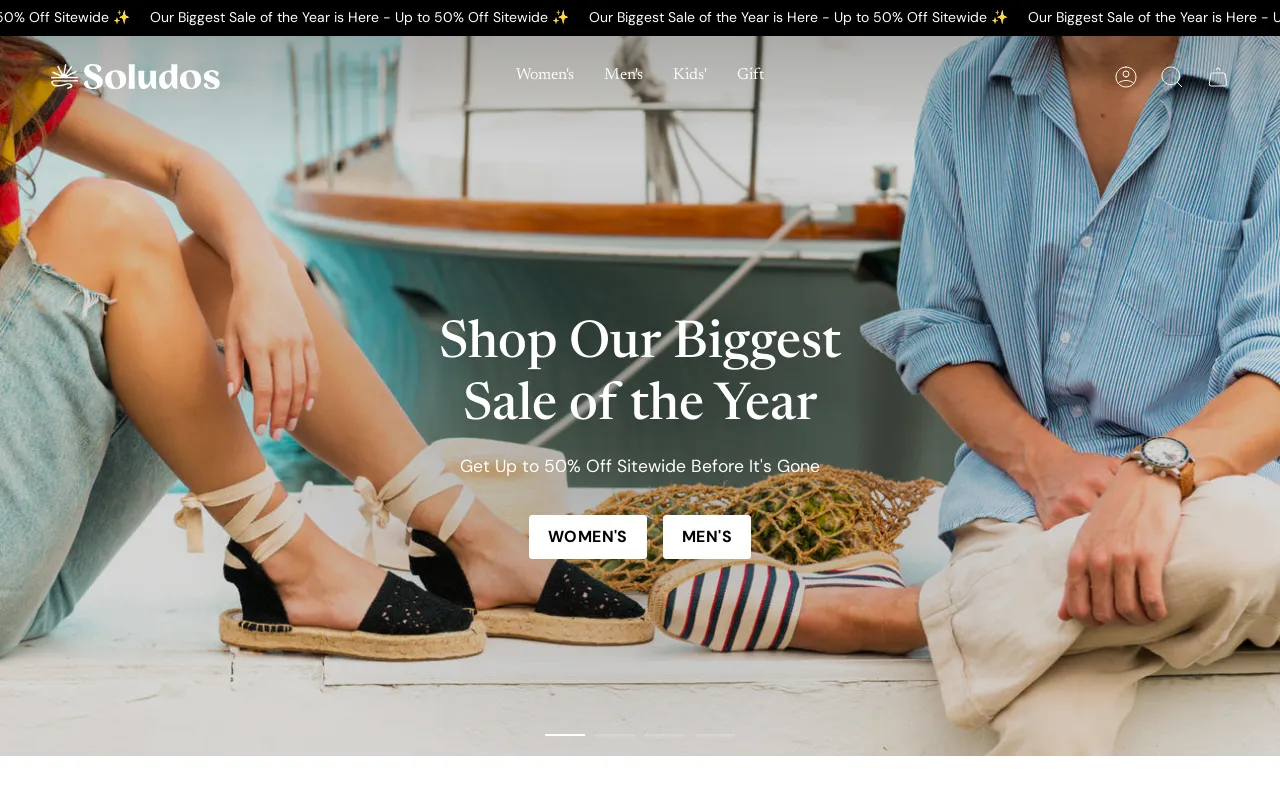This screenshot has width=1280, height=800.
Task: Open the Gift navigation menu
Action: click(750, 74)
